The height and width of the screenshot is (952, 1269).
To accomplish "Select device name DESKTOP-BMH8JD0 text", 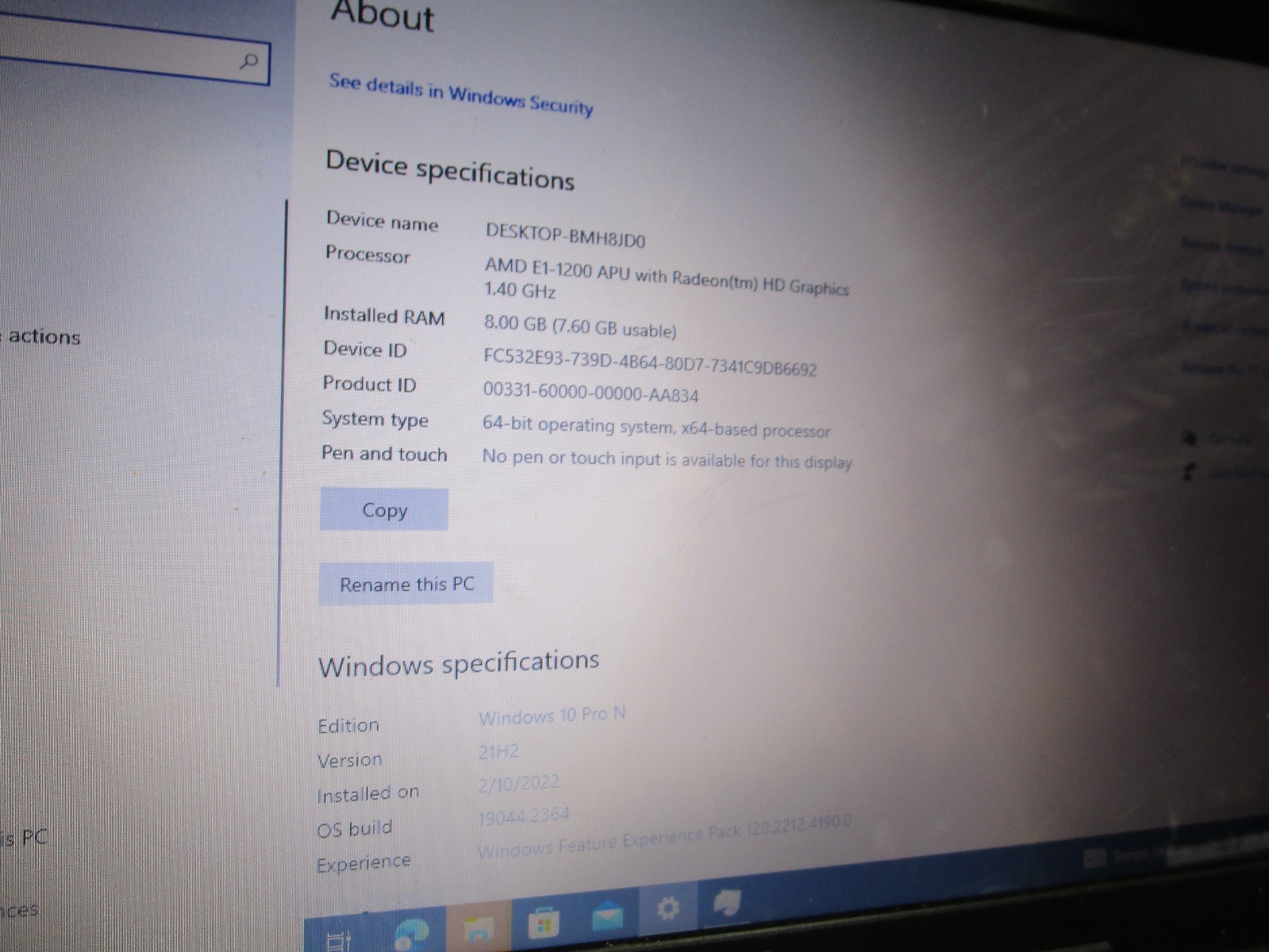I will (566, 236).
